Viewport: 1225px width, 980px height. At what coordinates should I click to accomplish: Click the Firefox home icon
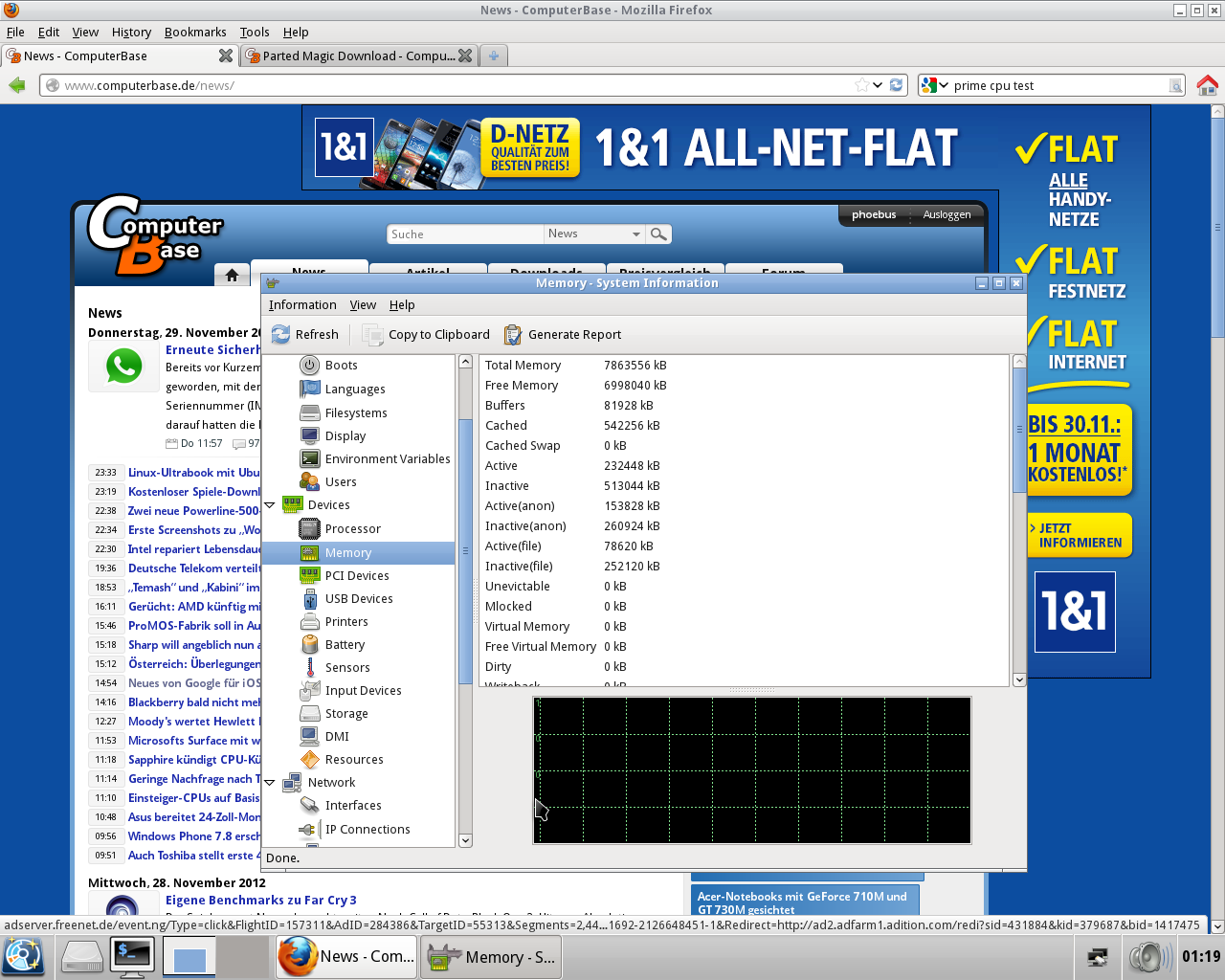[x=1207, y=85]
